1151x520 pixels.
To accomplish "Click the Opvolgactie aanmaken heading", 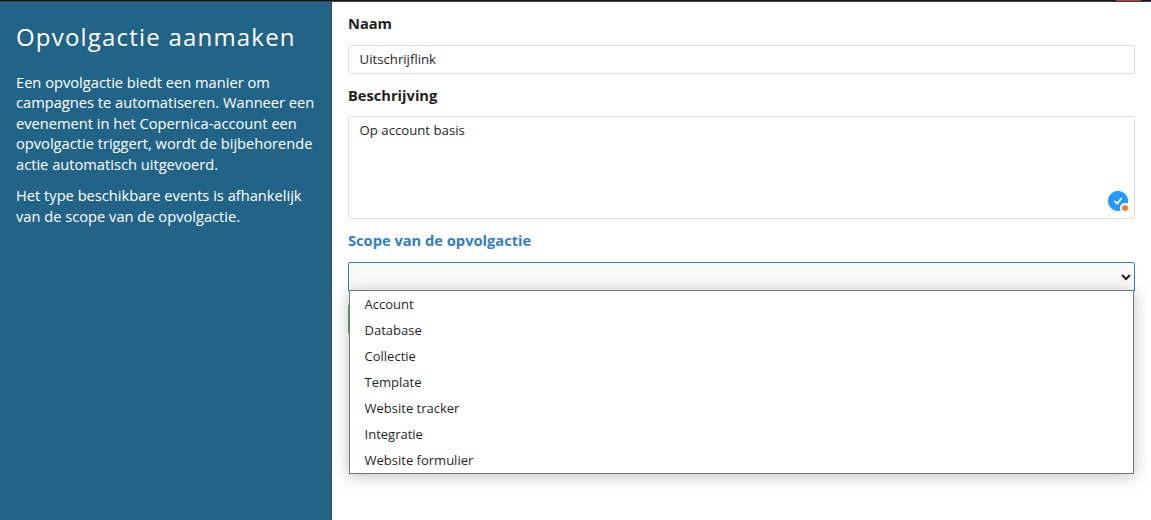I will coord(156,38).
